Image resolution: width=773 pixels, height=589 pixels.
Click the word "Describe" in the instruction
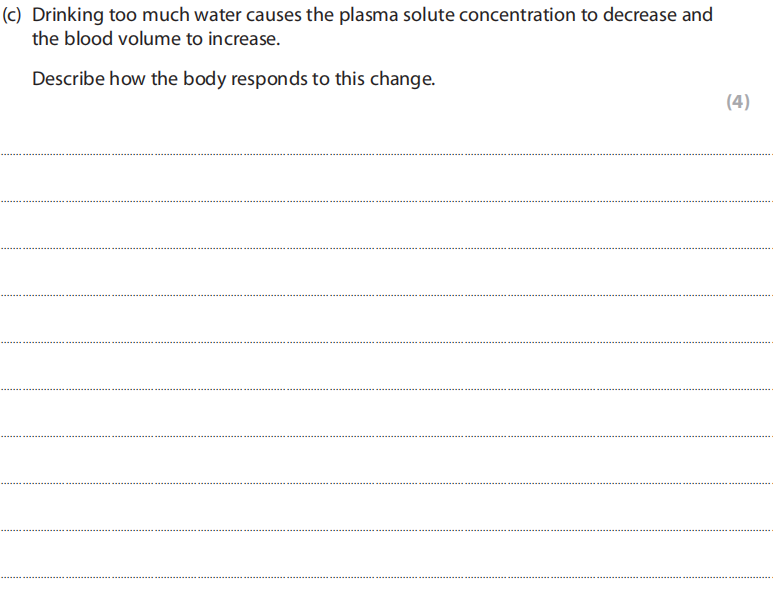[69, 79]
